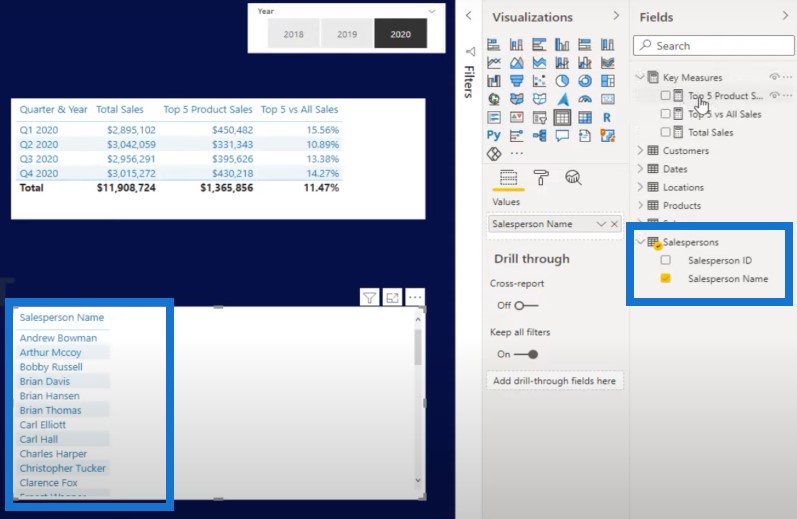The width and height of the screenshot is (797, 519).
Task: Select the Map globe visual
Action: pos(494,99)
